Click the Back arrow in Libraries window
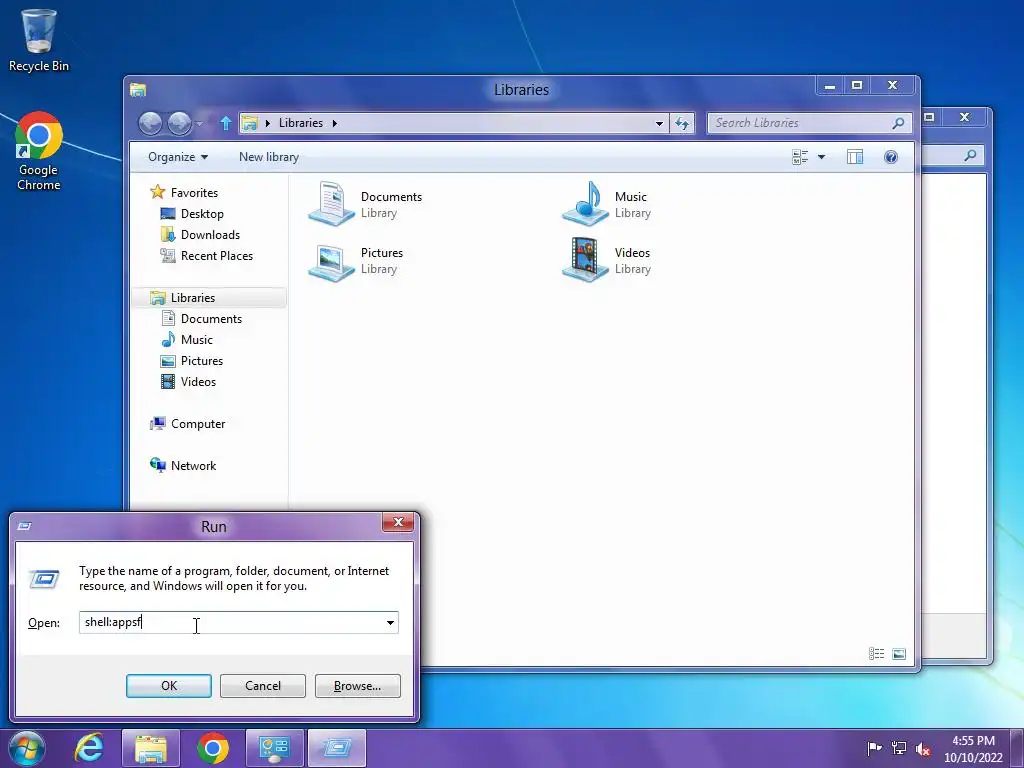This screenshot has width=1024, height=768. [x=150, y=123]
